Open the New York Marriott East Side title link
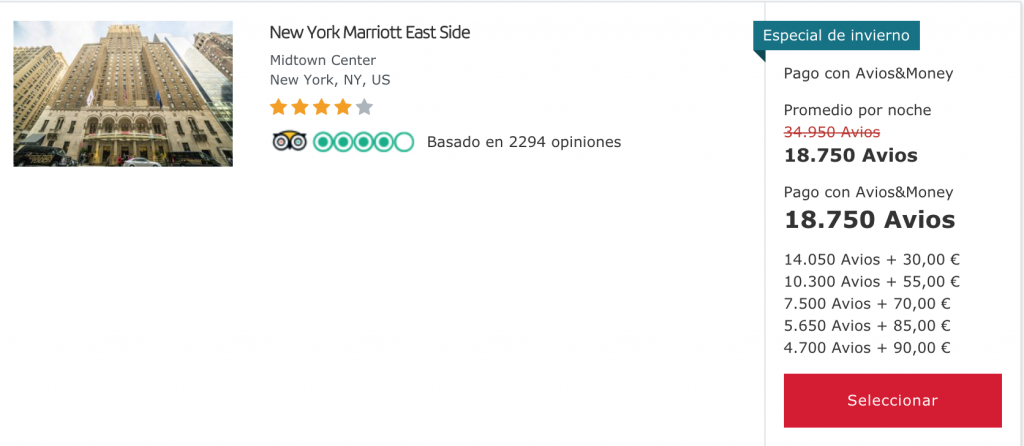The height and width of the screenshot is (446, 1024). [370, 32]
